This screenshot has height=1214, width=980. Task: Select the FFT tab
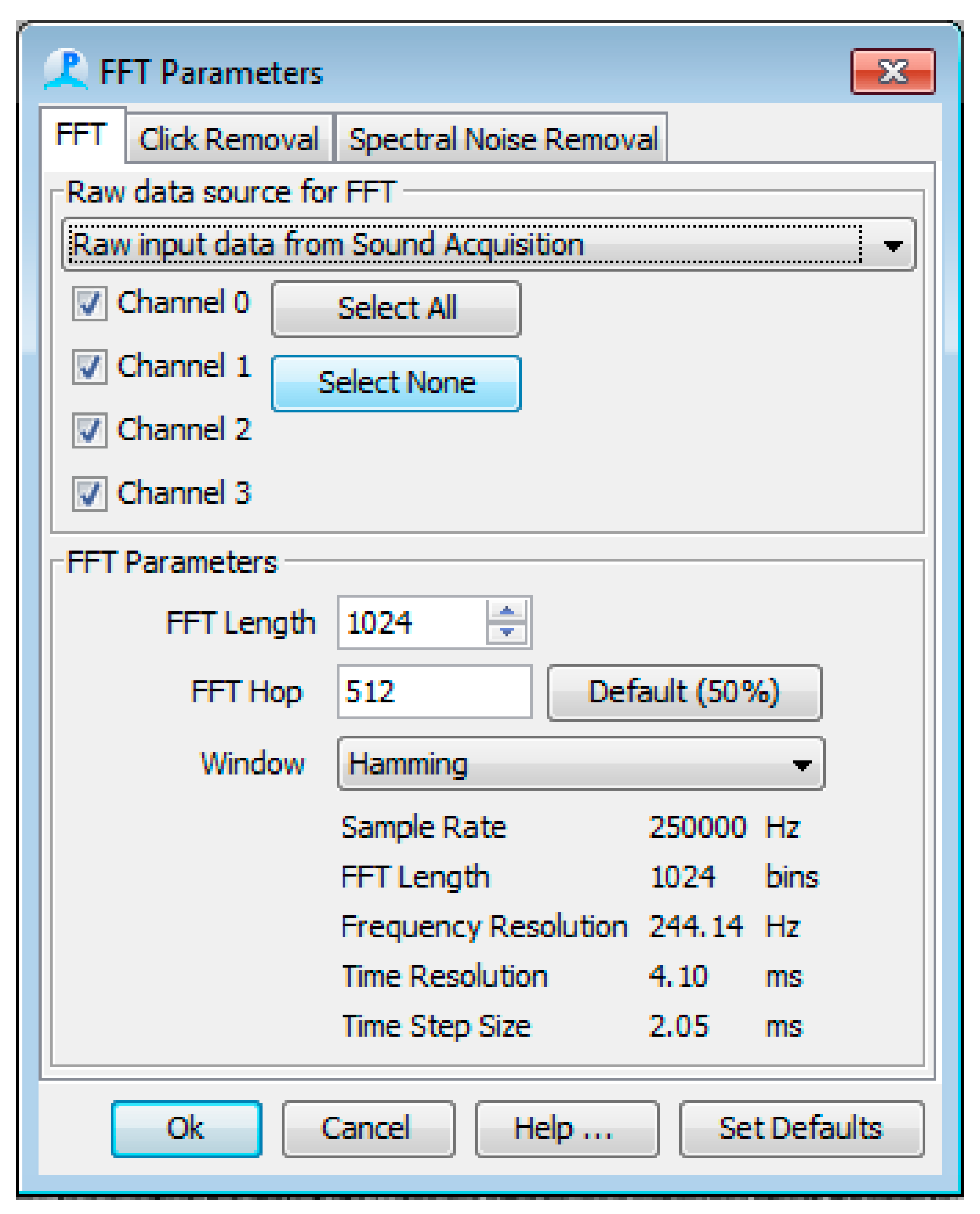(82, 135)
